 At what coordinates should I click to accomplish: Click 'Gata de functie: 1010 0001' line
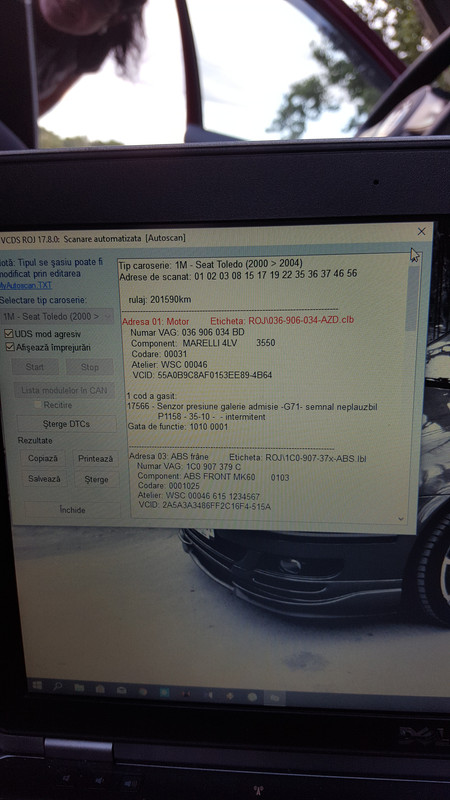[177, 427]
